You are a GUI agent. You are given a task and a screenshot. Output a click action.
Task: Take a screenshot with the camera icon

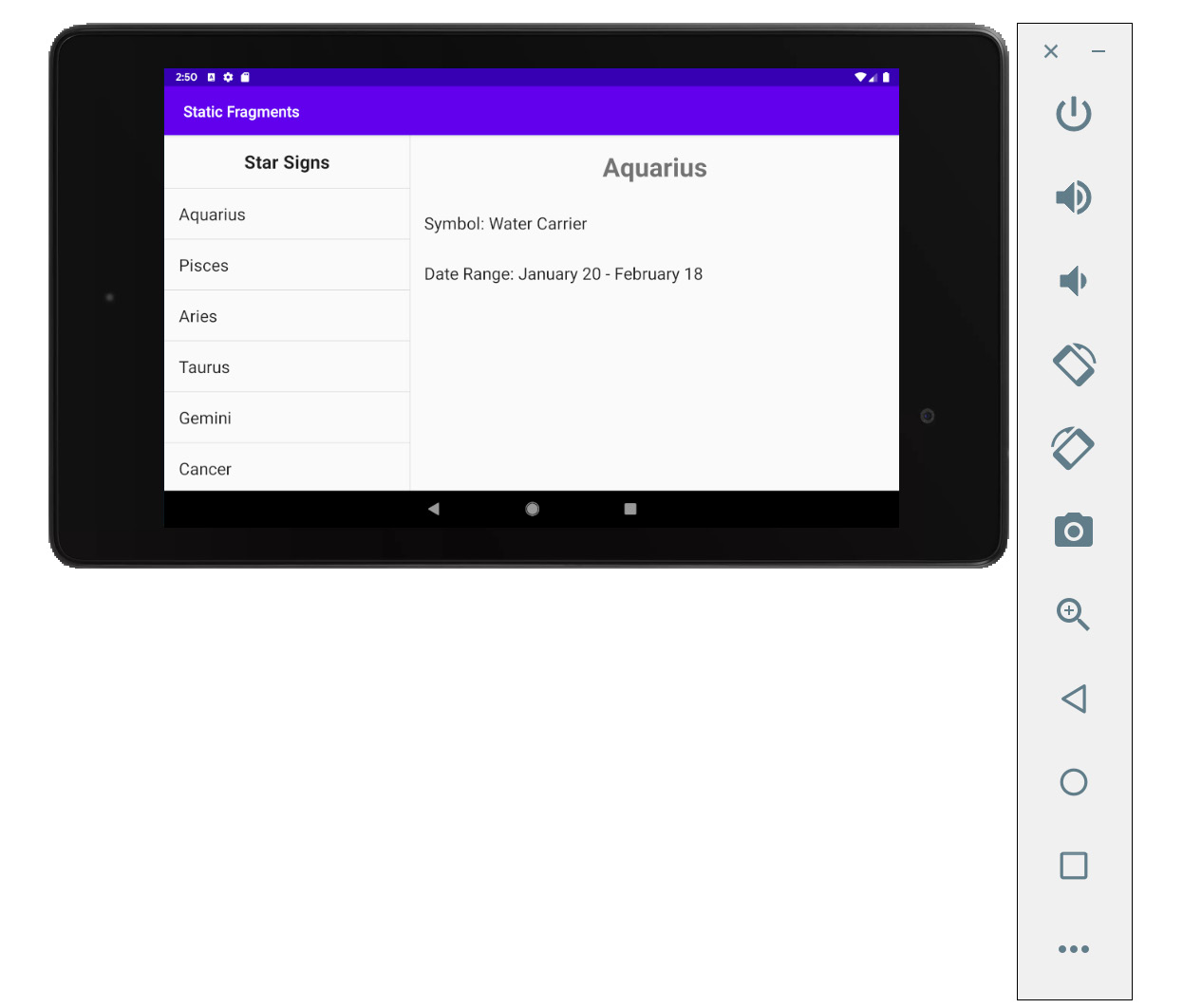[x=1073, y=531]
